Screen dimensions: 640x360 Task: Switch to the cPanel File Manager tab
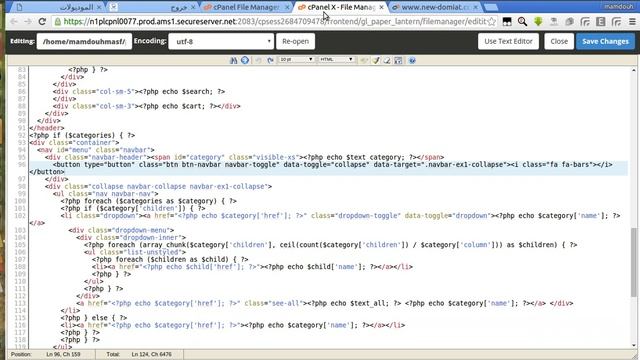247,7
